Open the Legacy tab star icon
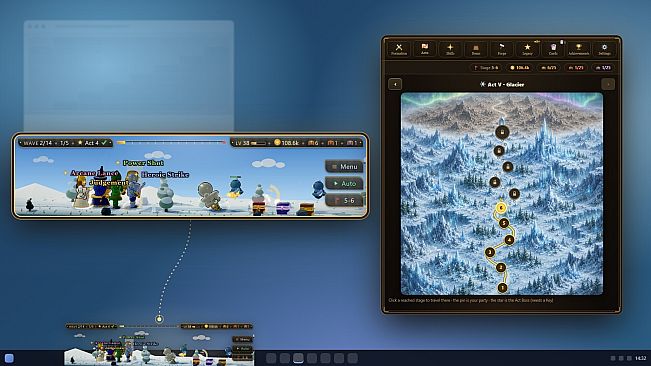 click(527, 49)
